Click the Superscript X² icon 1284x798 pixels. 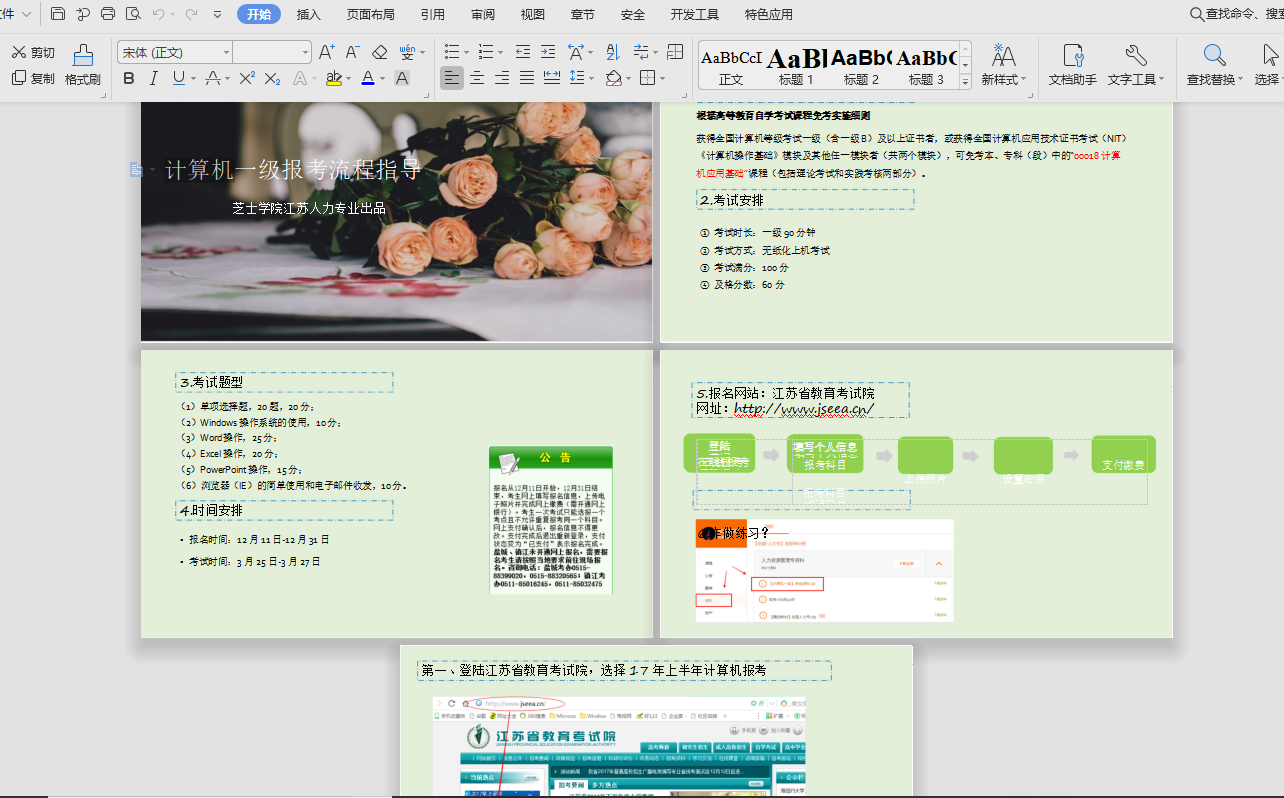point(247,78)
